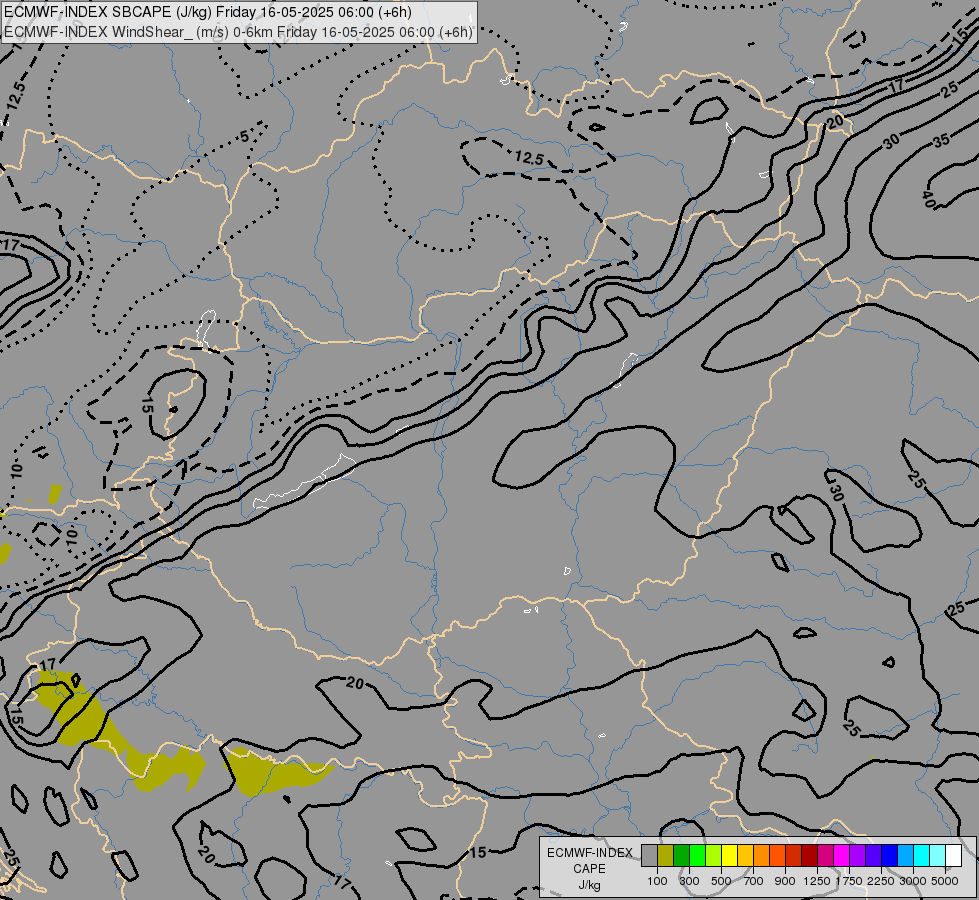Image resolution: width=979 pixels, height=900 pixels.
Task: Click the WindShear 0-6km title line
Action: [238, 32]
